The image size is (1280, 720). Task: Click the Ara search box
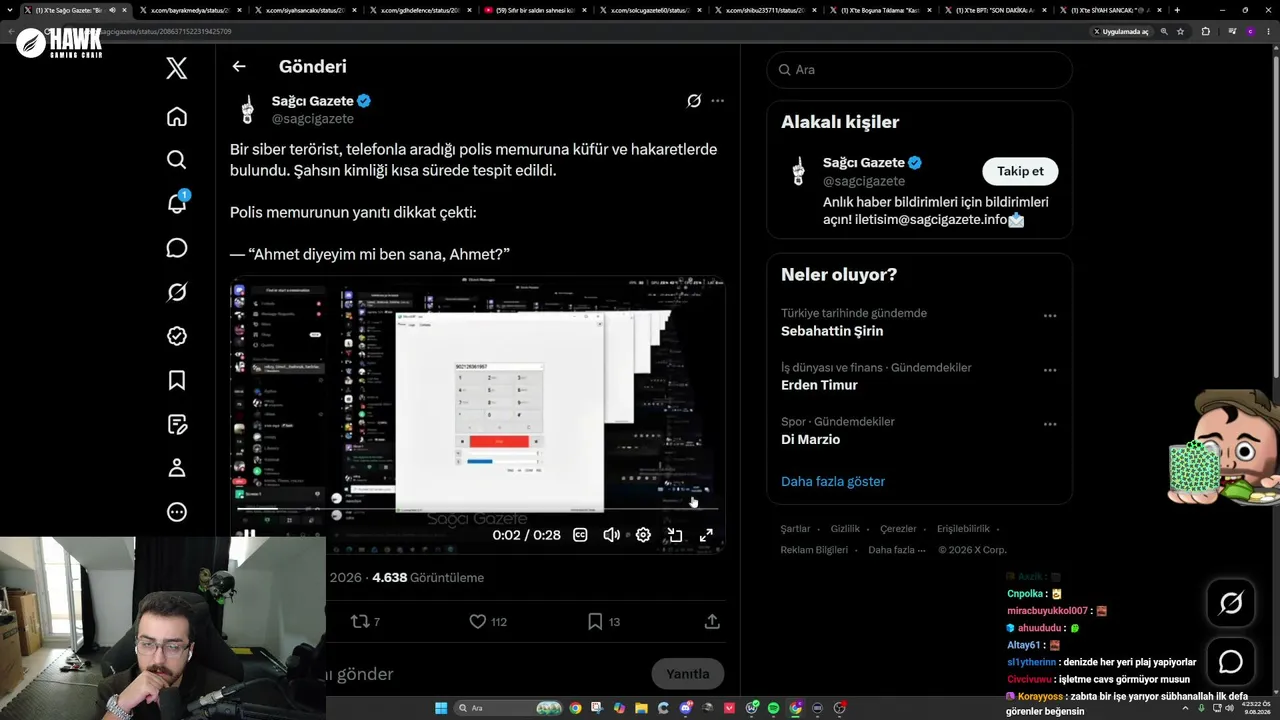(920, 70)
